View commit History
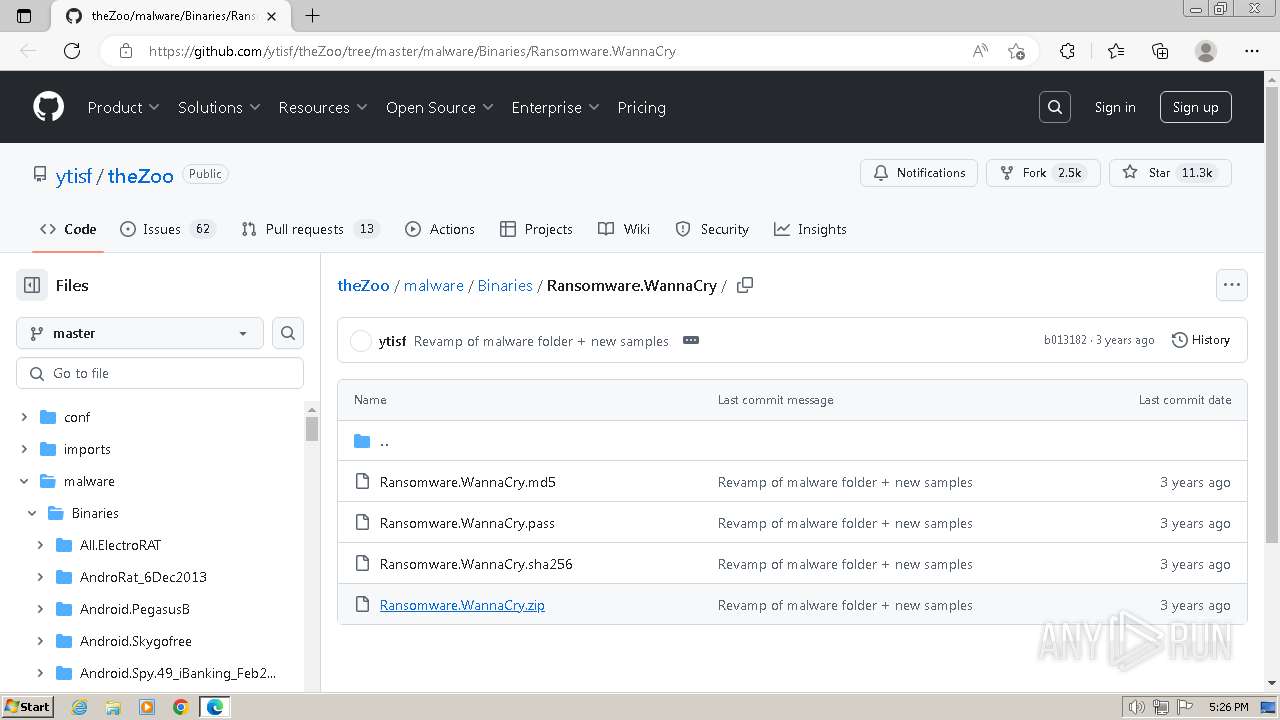The height and width of the screenshot is (720, 1280). (x=1200, y=340)
